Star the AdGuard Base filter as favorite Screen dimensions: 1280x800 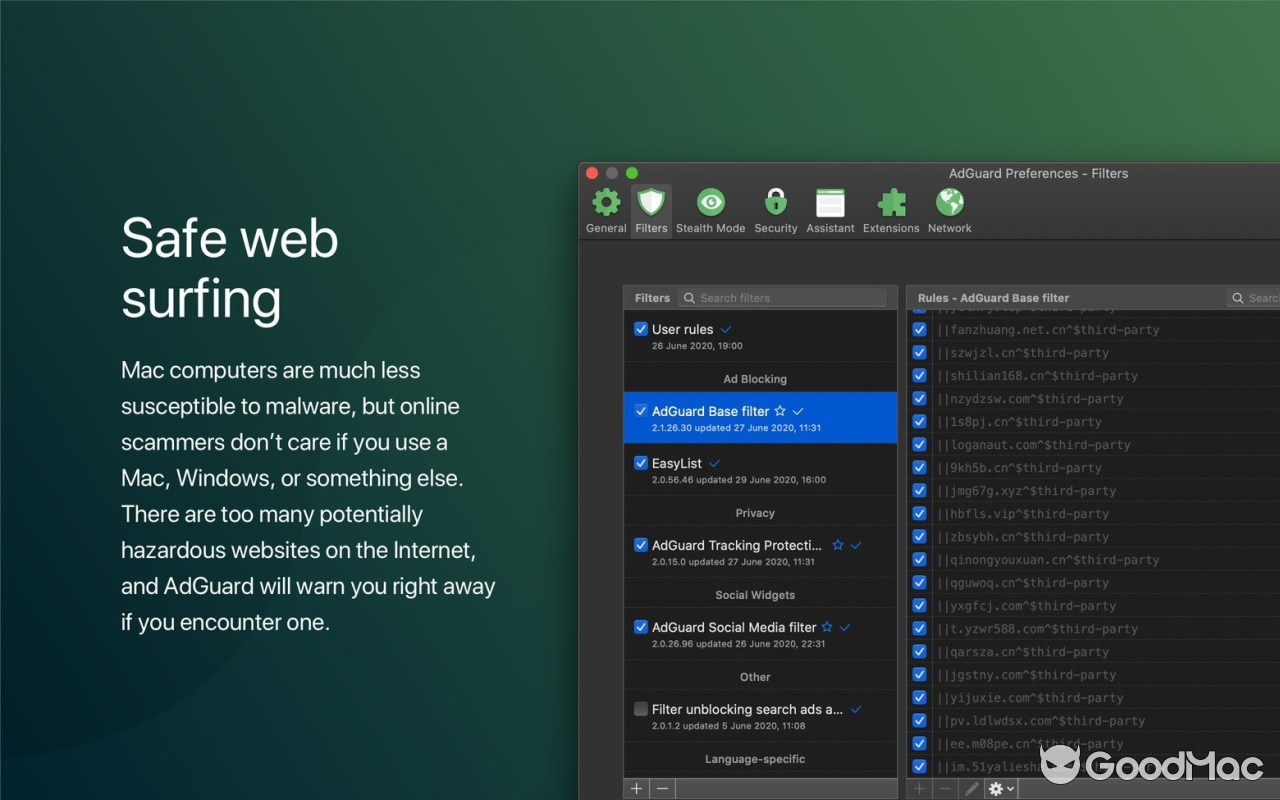(781, 410)
